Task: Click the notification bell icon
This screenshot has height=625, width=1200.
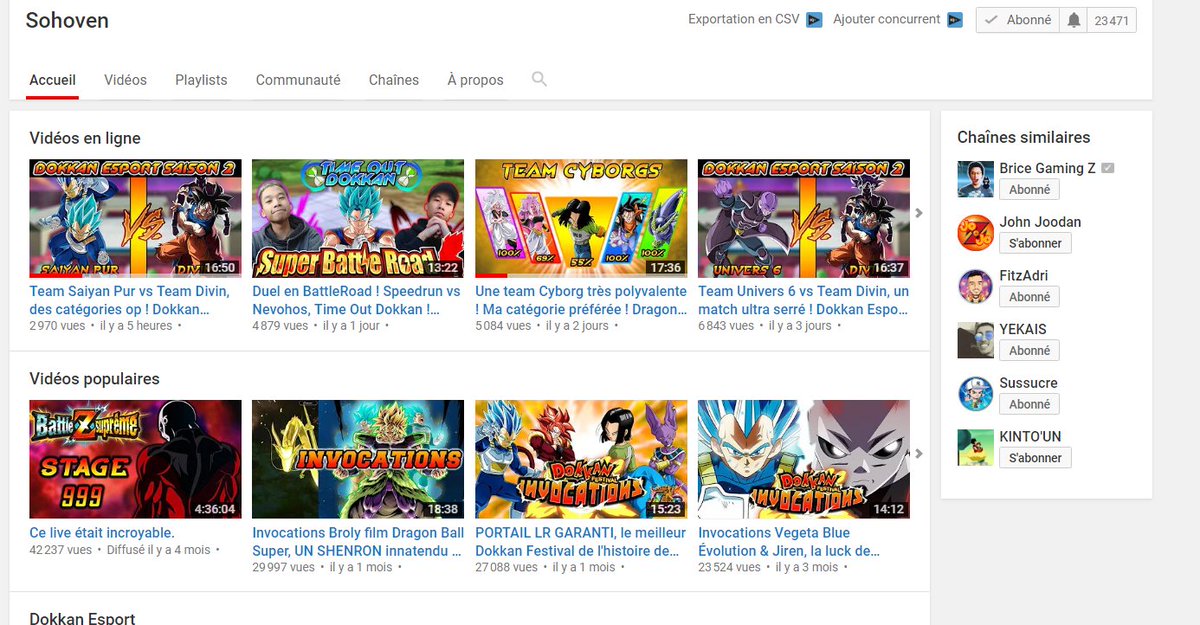Action: (1074, 20)
